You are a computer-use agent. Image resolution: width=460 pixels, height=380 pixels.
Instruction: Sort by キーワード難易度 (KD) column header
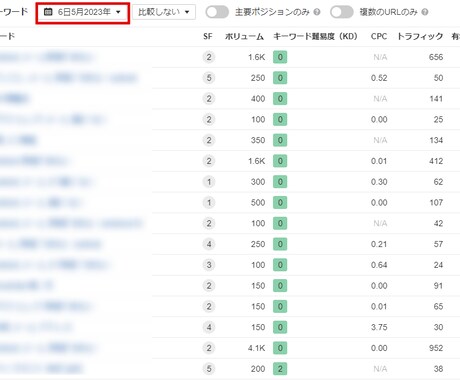(315, 36)
